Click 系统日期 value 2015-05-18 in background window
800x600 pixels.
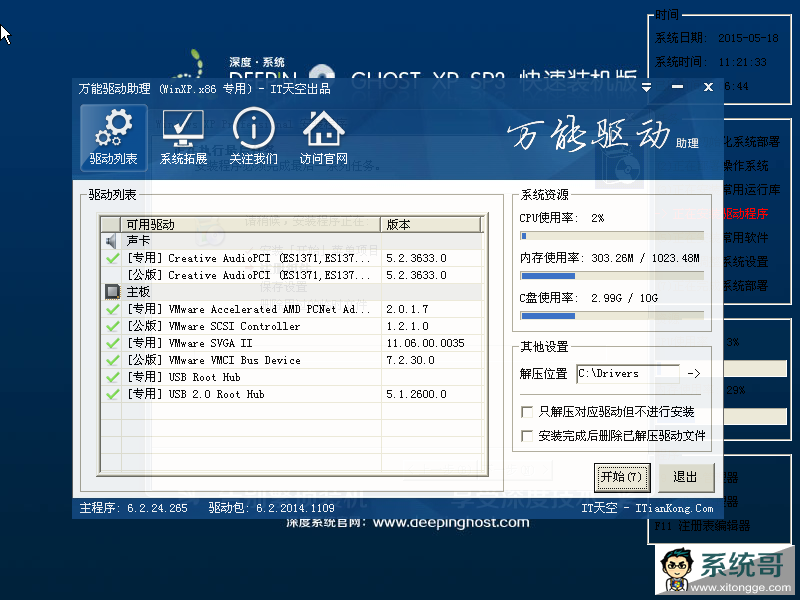pyautogui.click(x=748, y=38)
